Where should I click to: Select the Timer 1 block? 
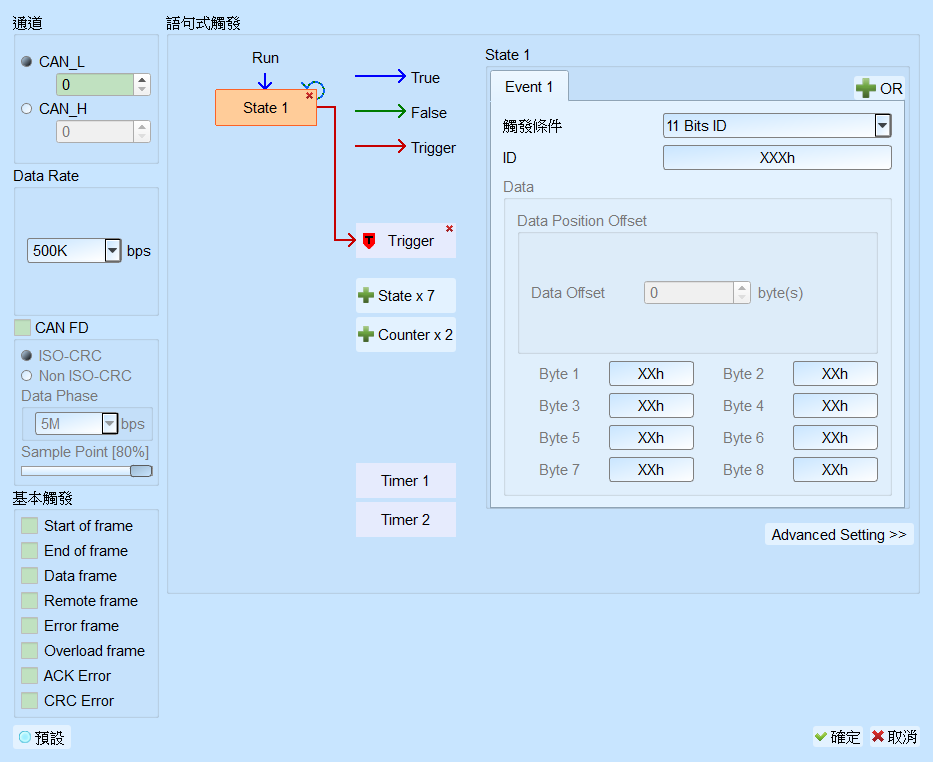point(406,481)
